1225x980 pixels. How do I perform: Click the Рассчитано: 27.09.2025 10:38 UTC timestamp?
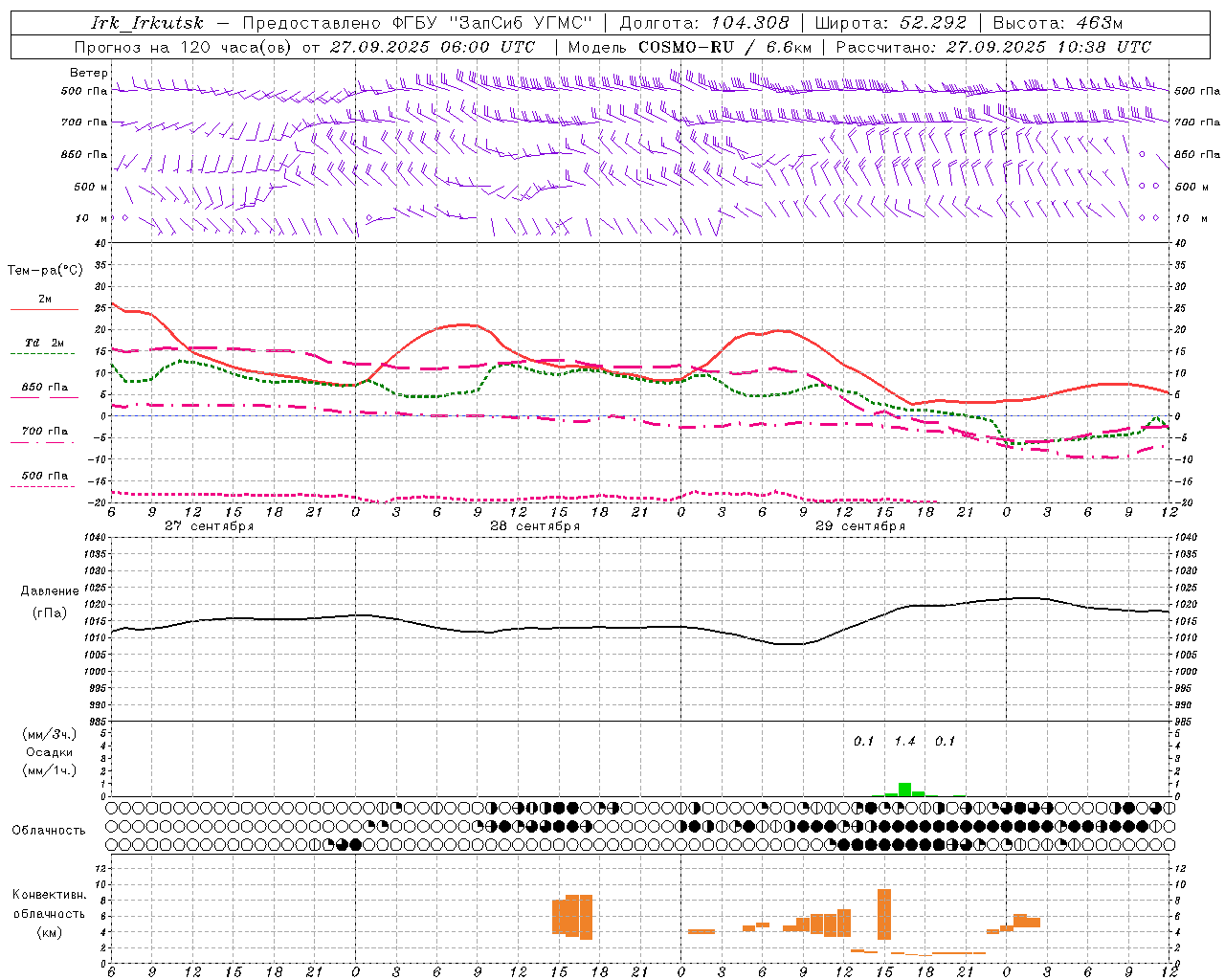(993, 47)
